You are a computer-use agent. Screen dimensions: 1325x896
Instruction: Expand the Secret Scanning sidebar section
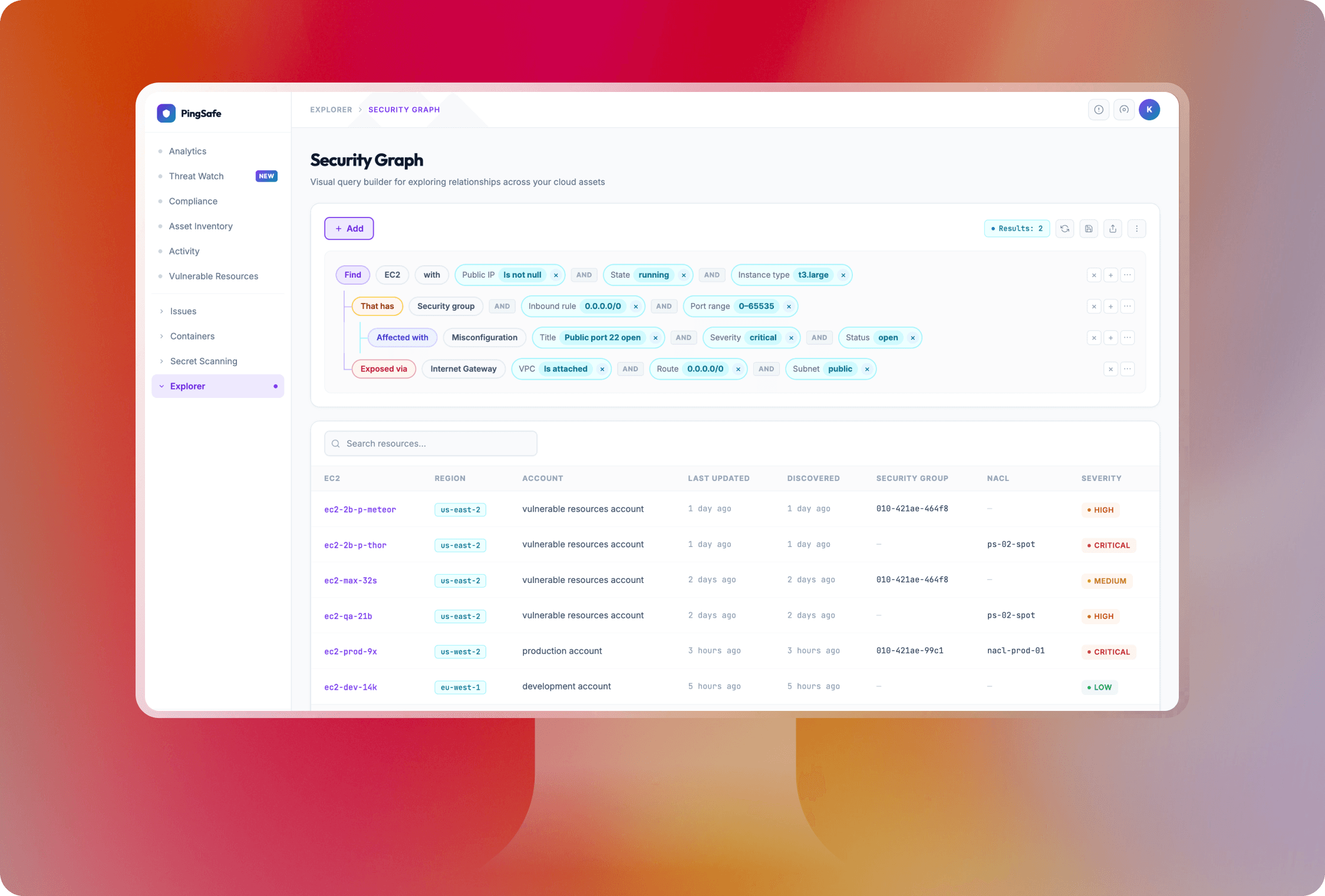[x=217, y=361]
